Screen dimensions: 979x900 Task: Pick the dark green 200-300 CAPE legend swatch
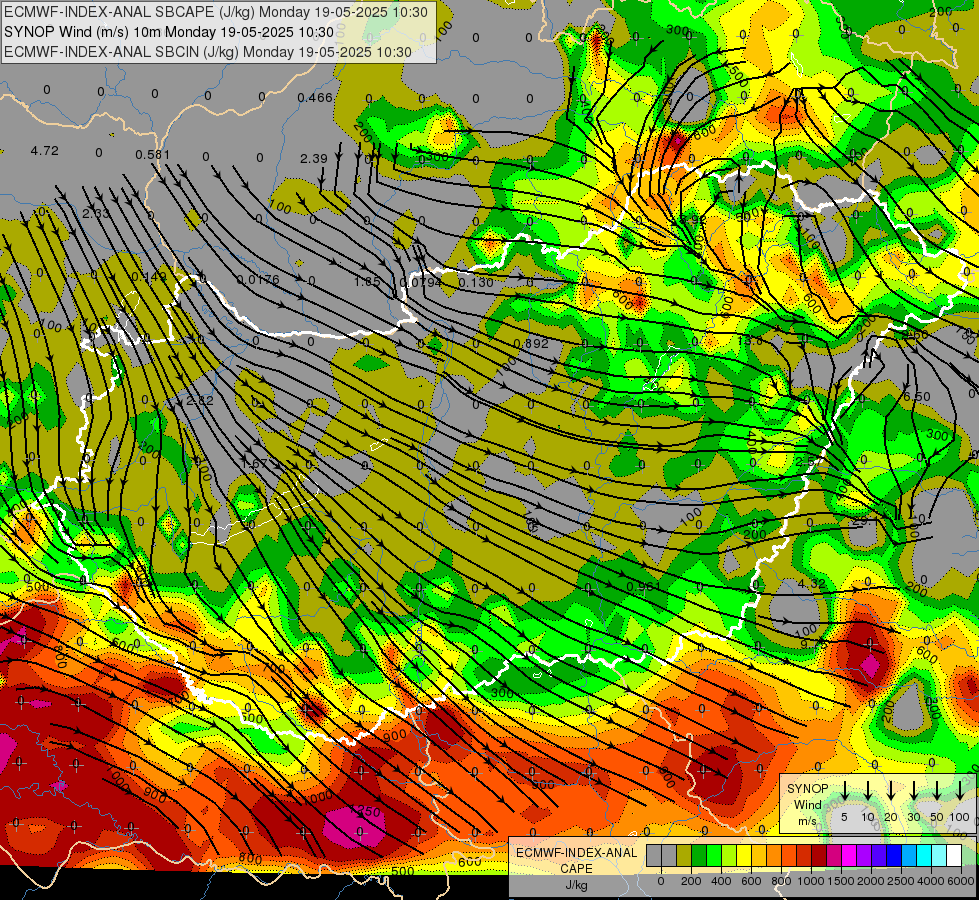tap(699, 855)
